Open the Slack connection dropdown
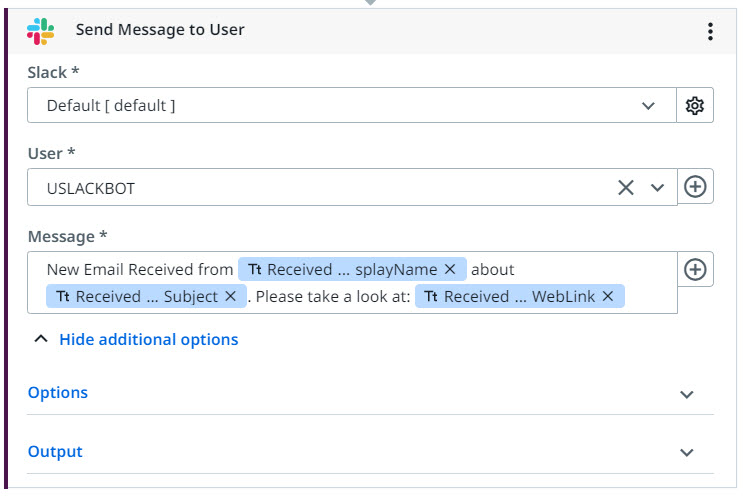This screenshot has width=743, height=496. pos(352,105)
